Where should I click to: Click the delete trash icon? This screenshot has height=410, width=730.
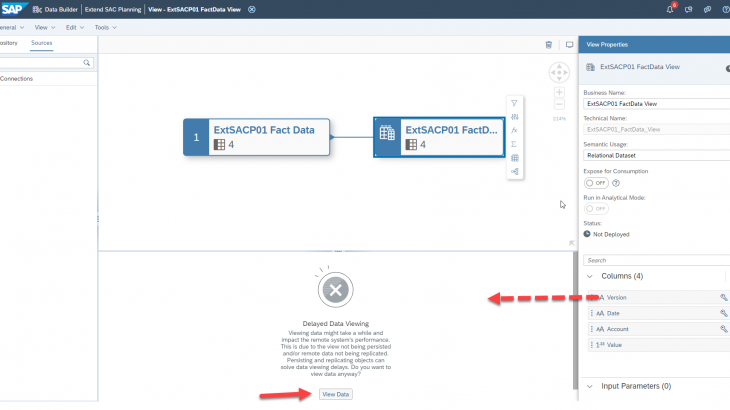pyautogui.click(x=548, y=45)
